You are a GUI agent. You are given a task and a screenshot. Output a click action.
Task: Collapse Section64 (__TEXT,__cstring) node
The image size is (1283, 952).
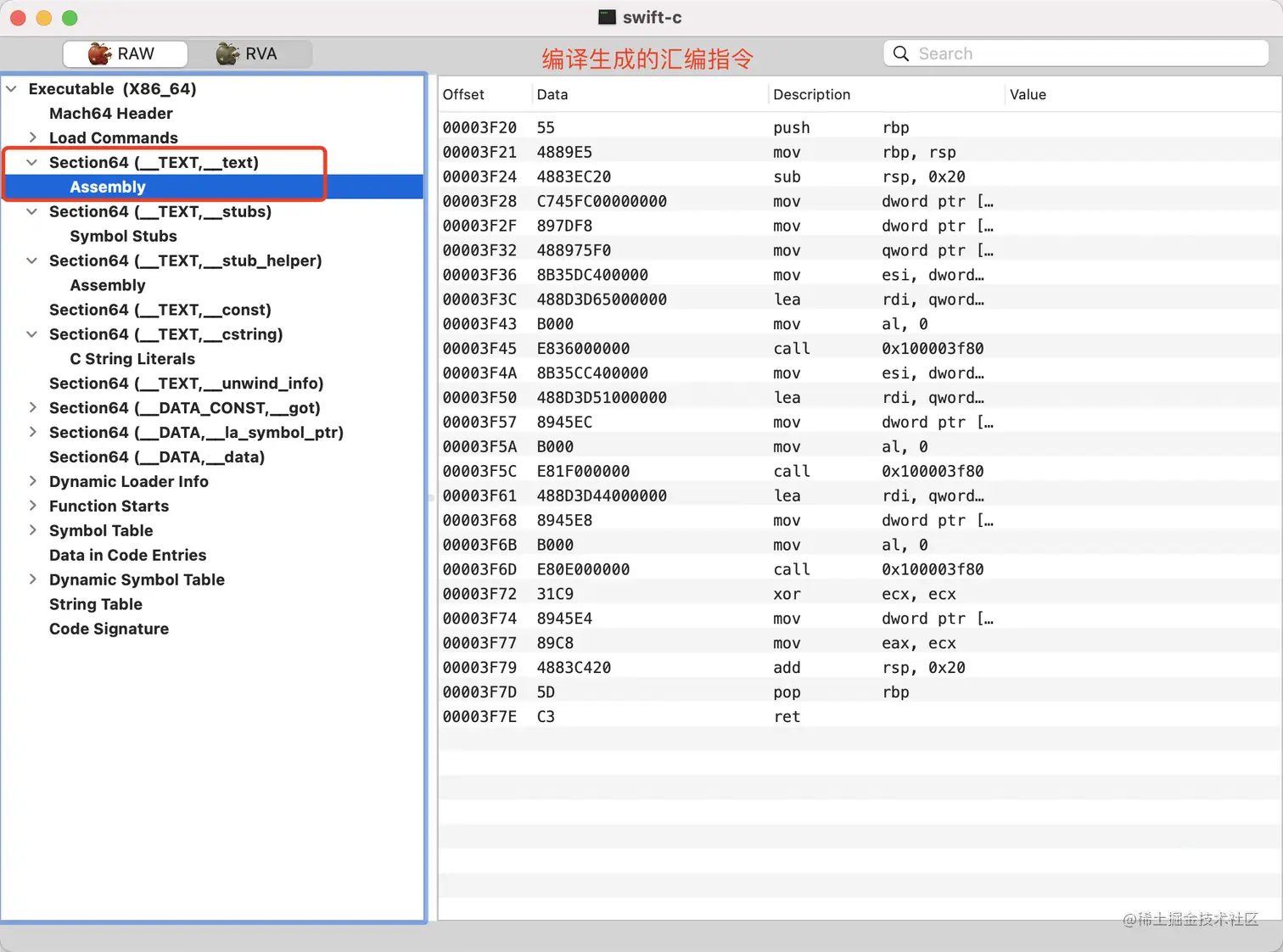(32, 334)
